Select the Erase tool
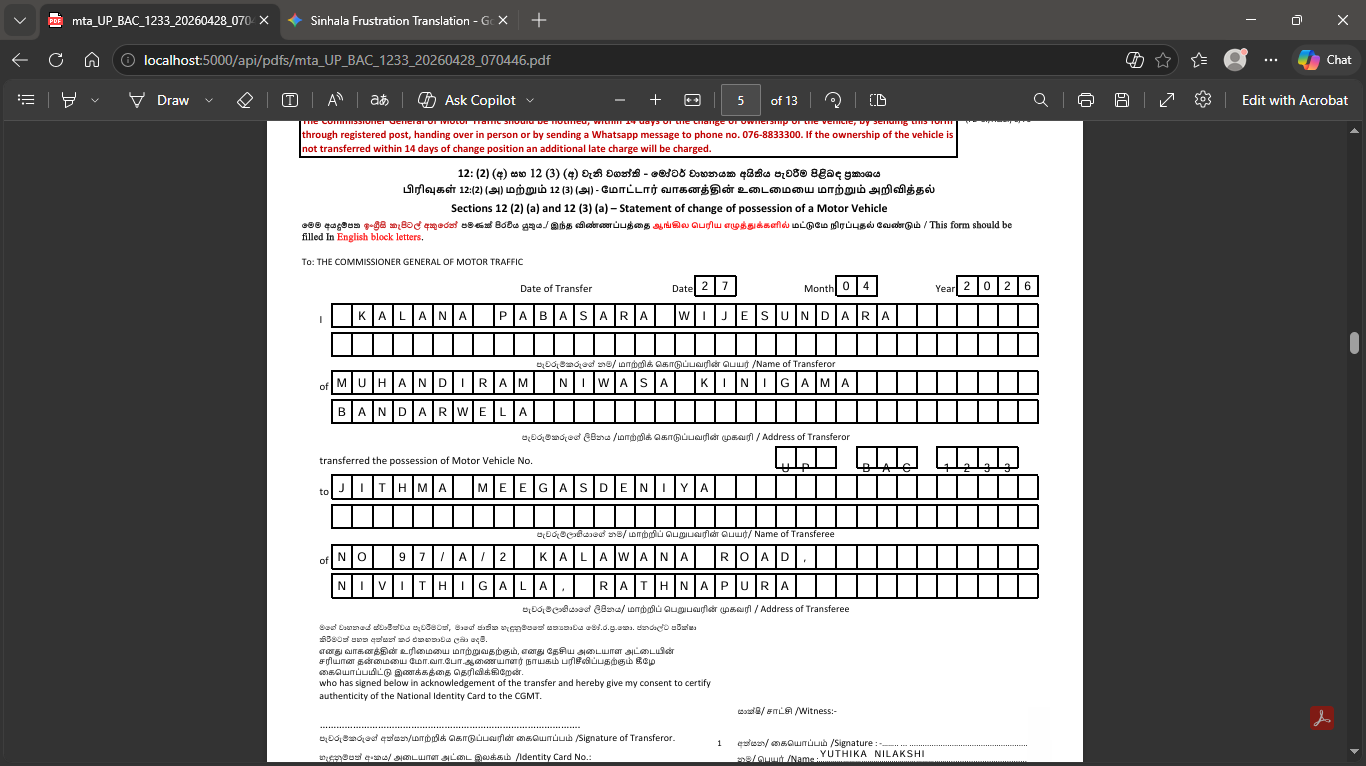This screenshot has width=1366, height=766. (245, 100)
